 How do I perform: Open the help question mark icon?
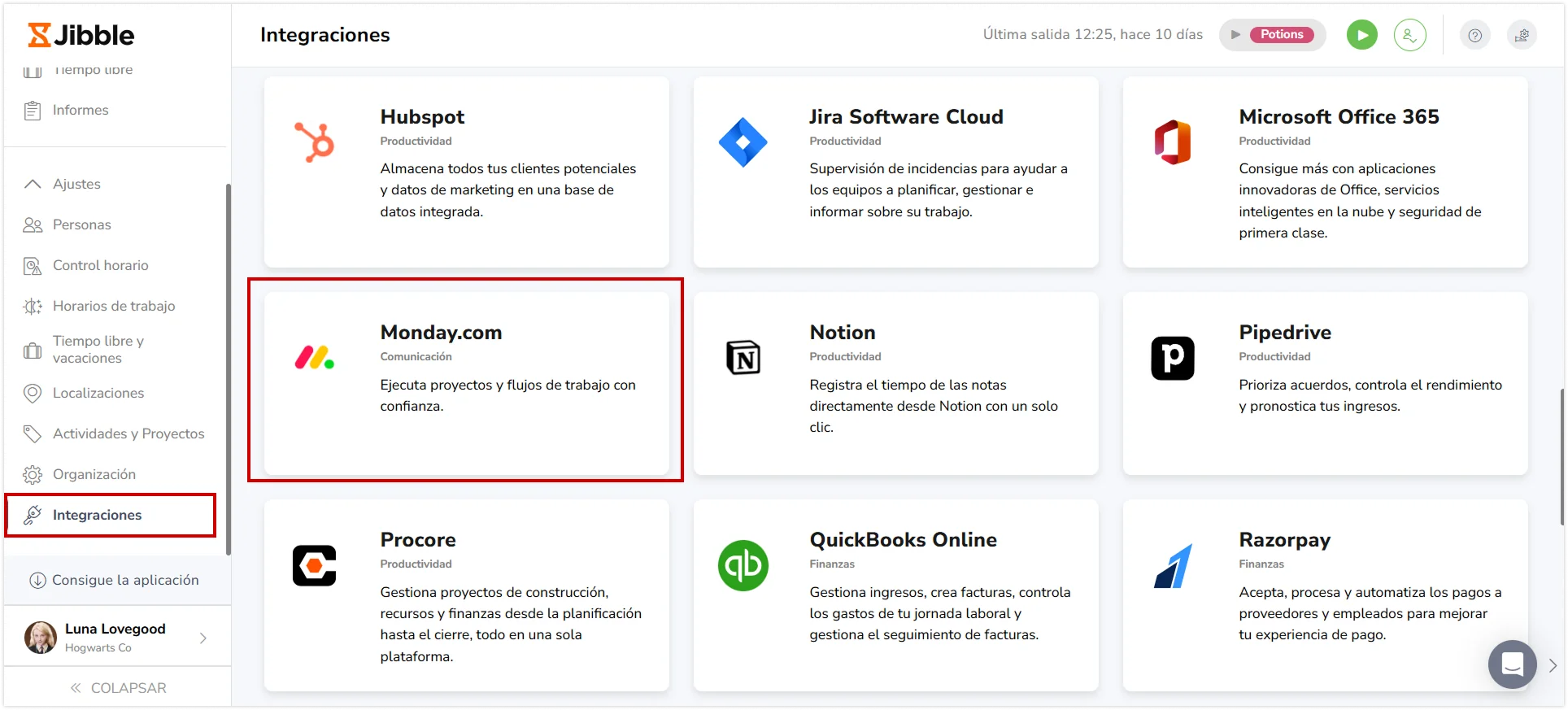tap(1475, 35)
